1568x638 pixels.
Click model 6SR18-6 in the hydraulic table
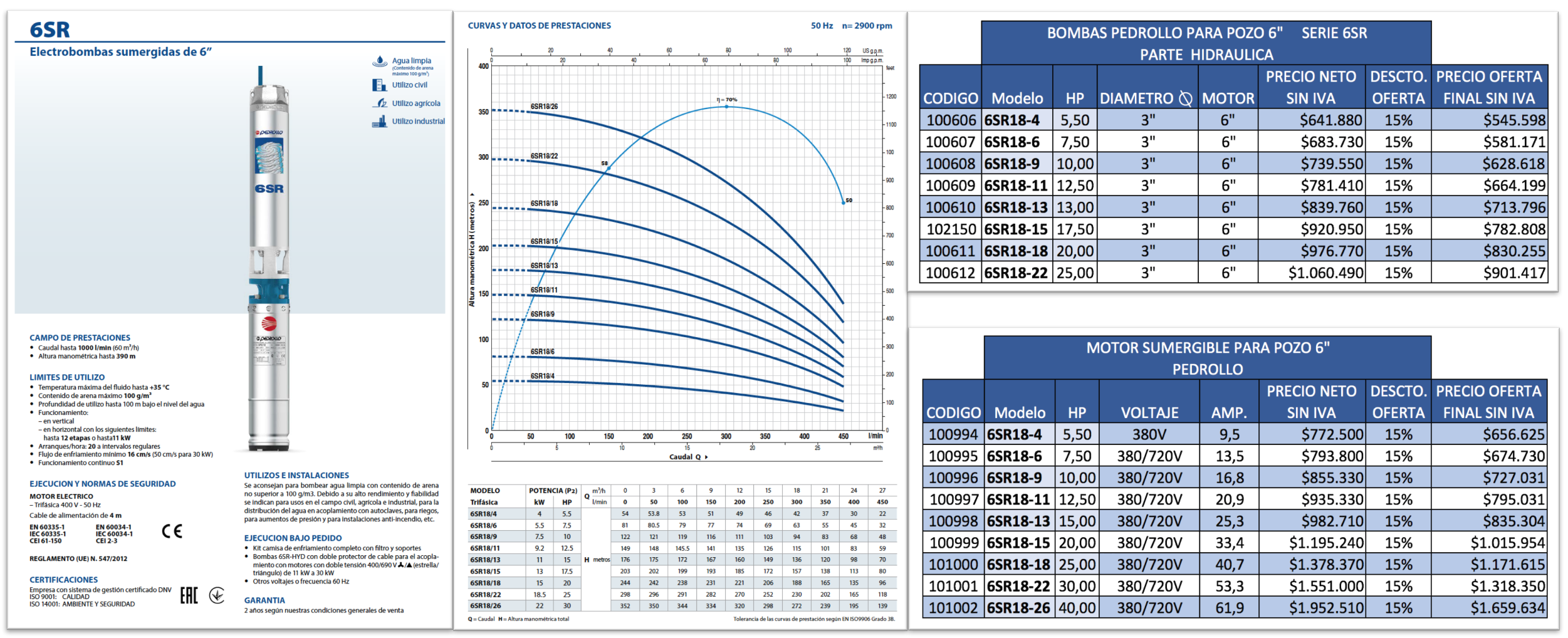[1011, 142]
